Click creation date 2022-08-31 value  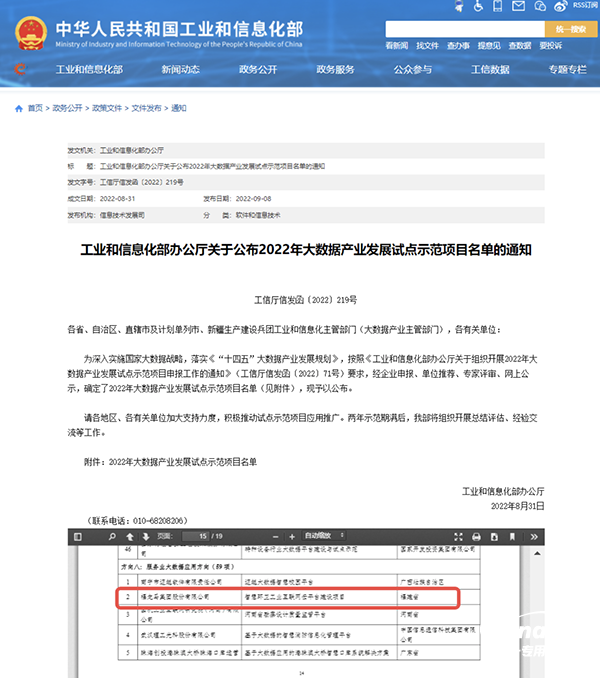pos(118,199)
